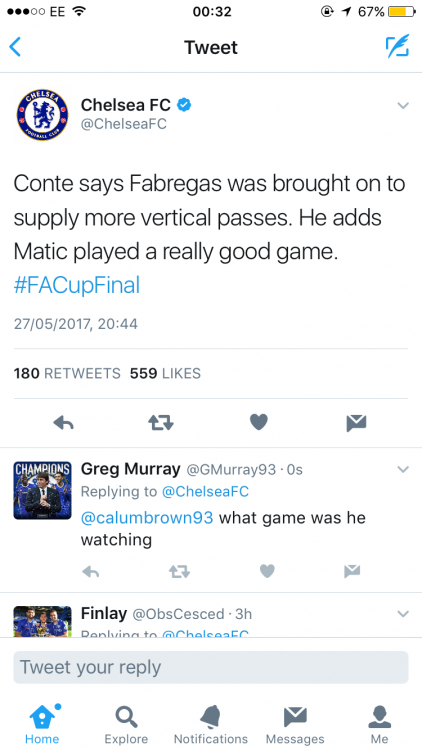Image resolution: width=422 pixels, height=750 pixels.
Task: Retweet Greg Murray's reply
Action: click(179, 571)
